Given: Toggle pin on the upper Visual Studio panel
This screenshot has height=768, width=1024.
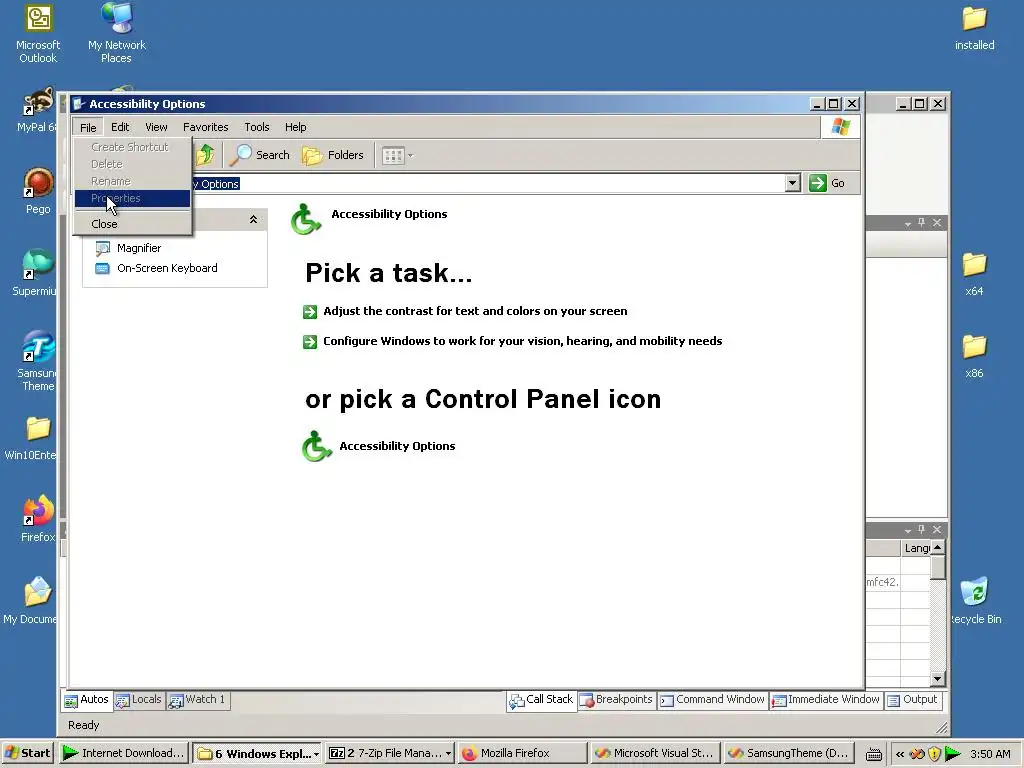Looking at the screenshot, I should [921, 223].
